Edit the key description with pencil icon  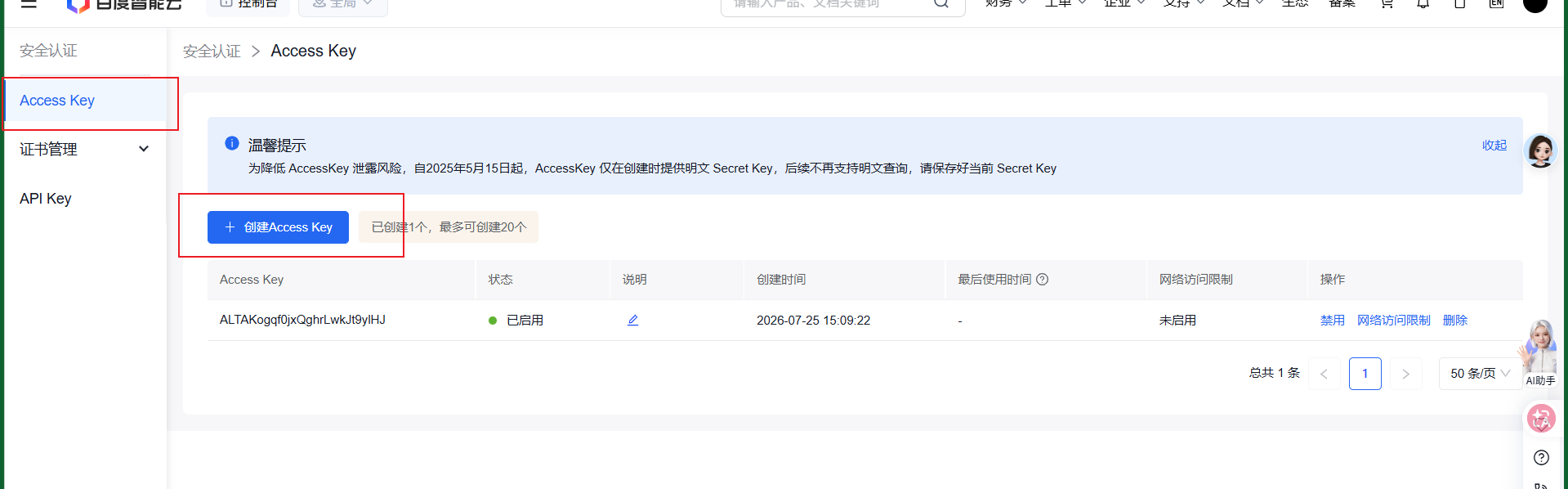[632, 320]
